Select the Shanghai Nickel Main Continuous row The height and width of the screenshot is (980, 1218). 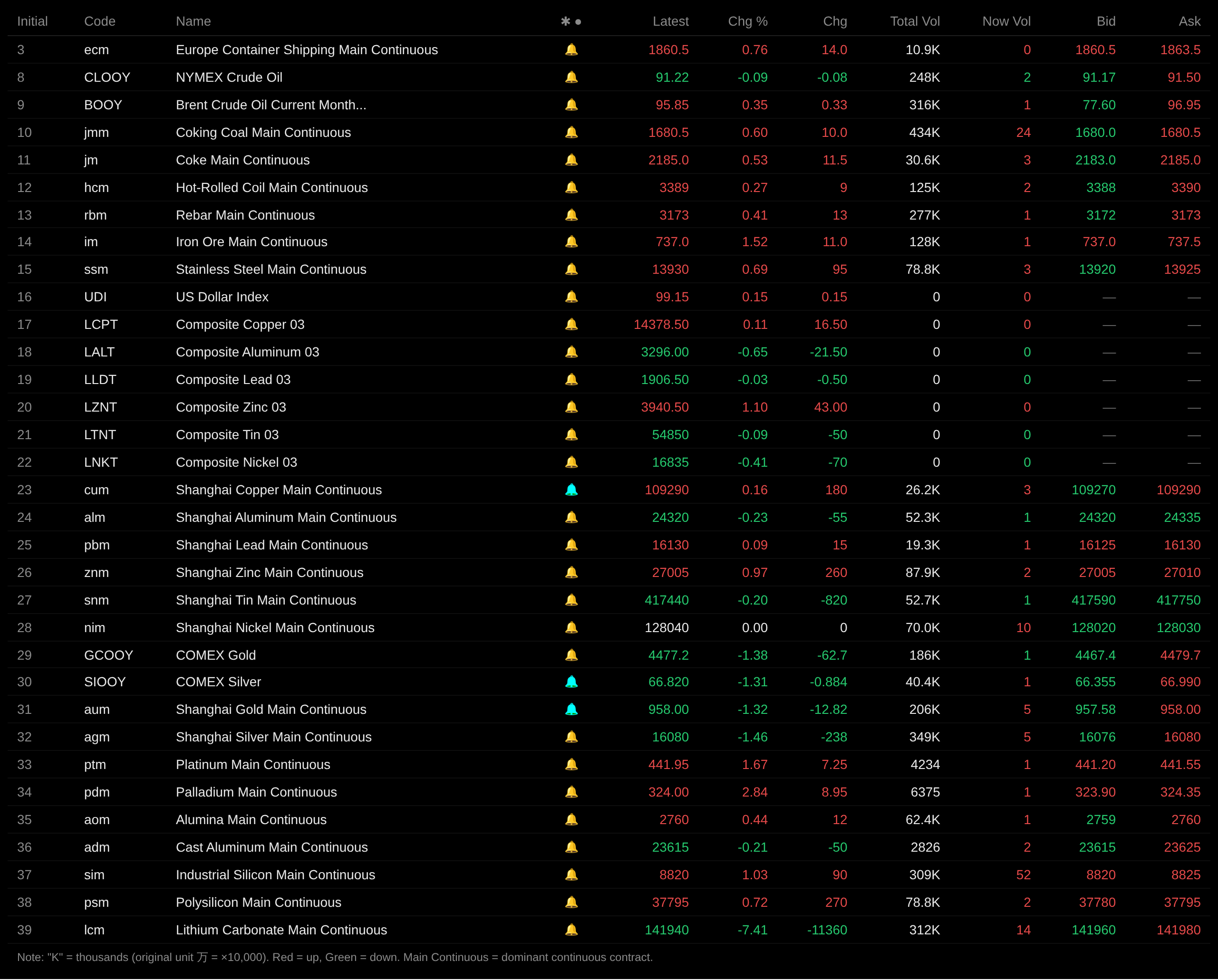609,627
